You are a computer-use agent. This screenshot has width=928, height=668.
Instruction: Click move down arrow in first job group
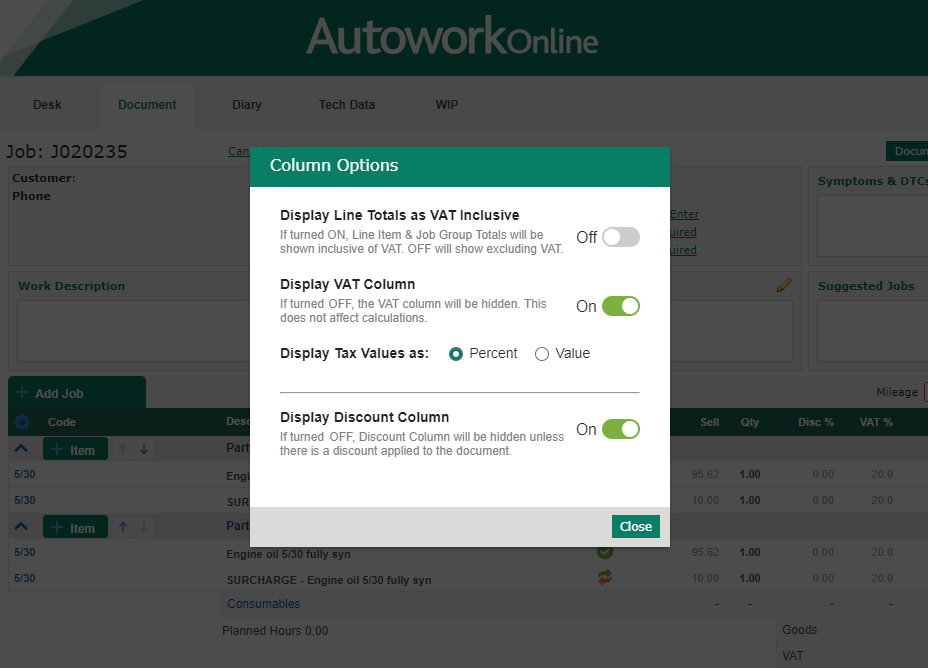[144, 449]
